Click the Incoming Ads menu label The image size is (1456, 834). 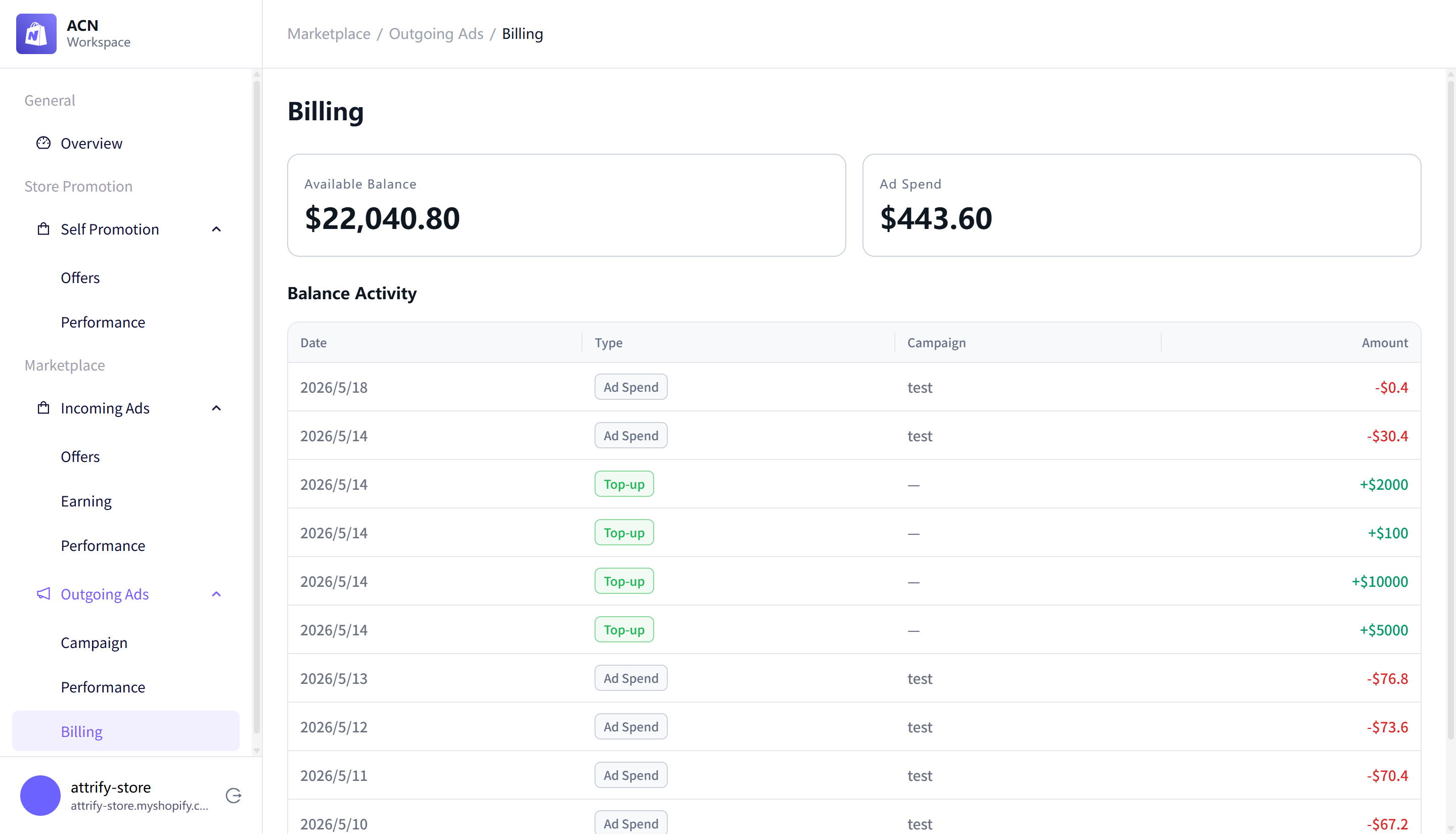pyautogui.click(x=105, y=408)
